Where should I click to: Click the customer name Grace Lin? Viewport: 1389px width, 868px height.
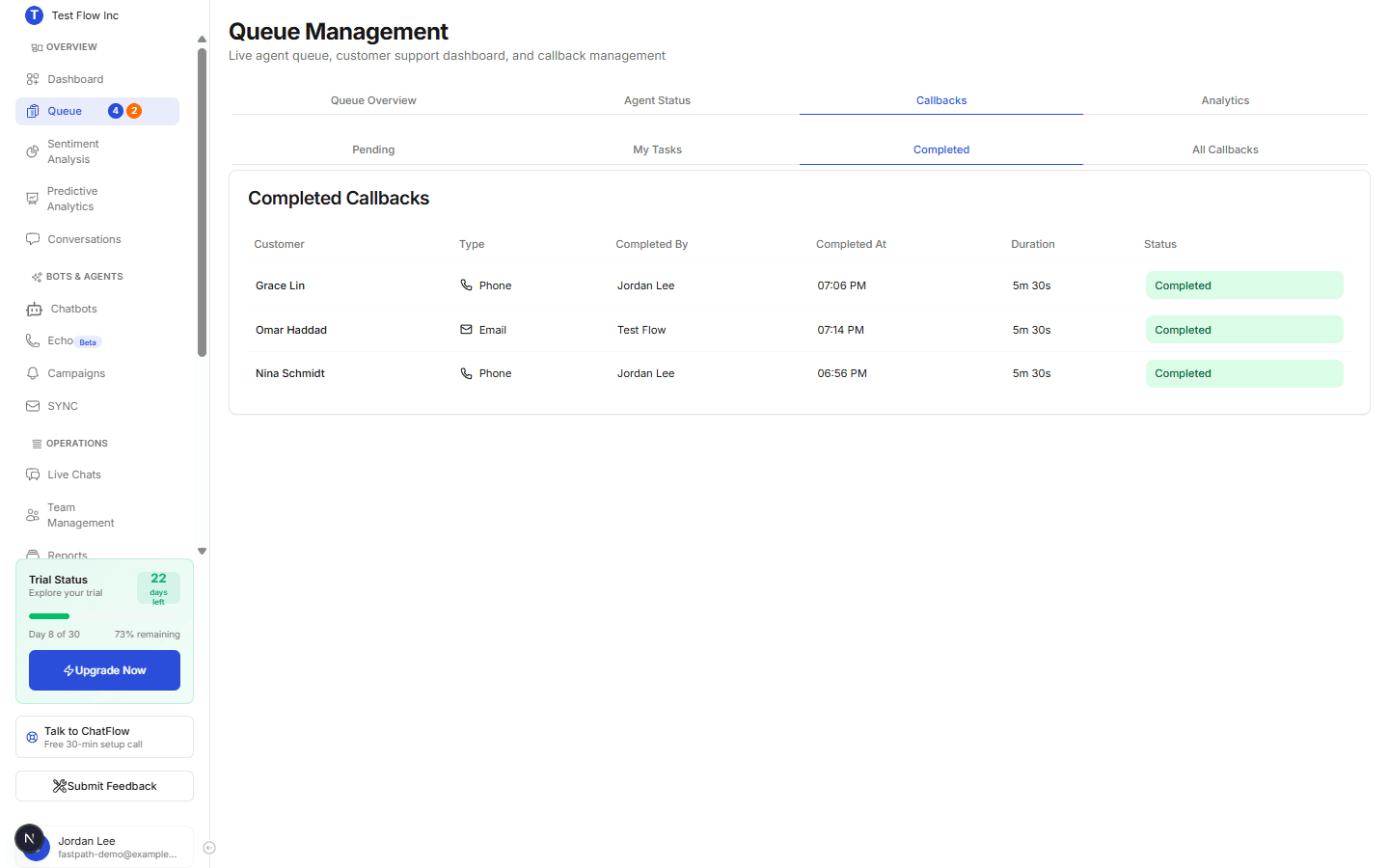click(280, 285)
